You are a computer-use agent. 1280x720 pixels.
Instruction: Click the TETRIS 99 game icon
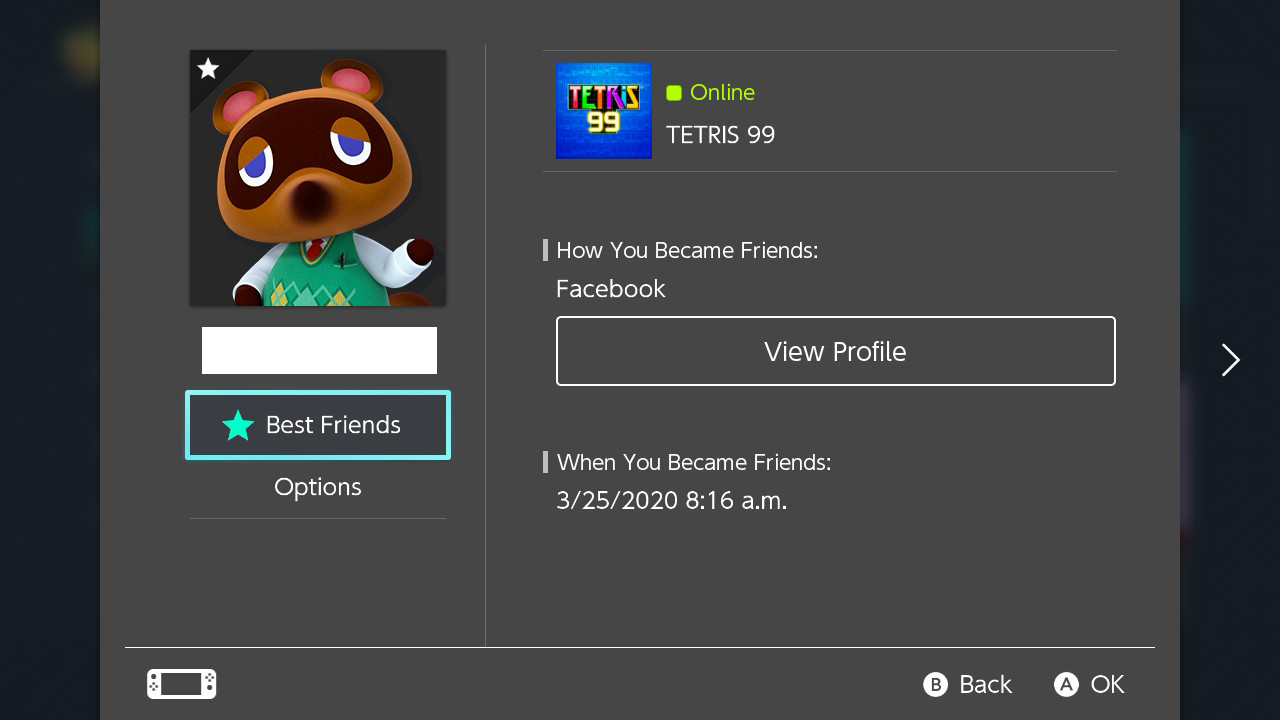tap(603, 111)
